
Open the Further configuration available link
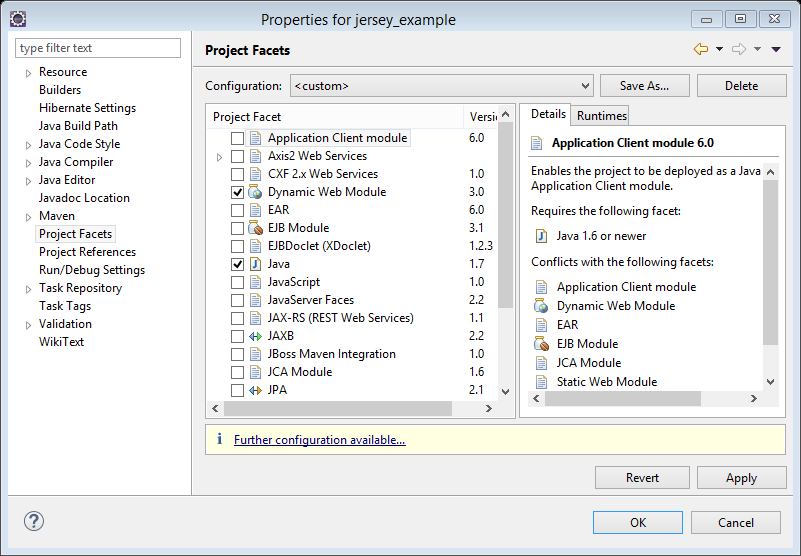(x=320, y=439)
